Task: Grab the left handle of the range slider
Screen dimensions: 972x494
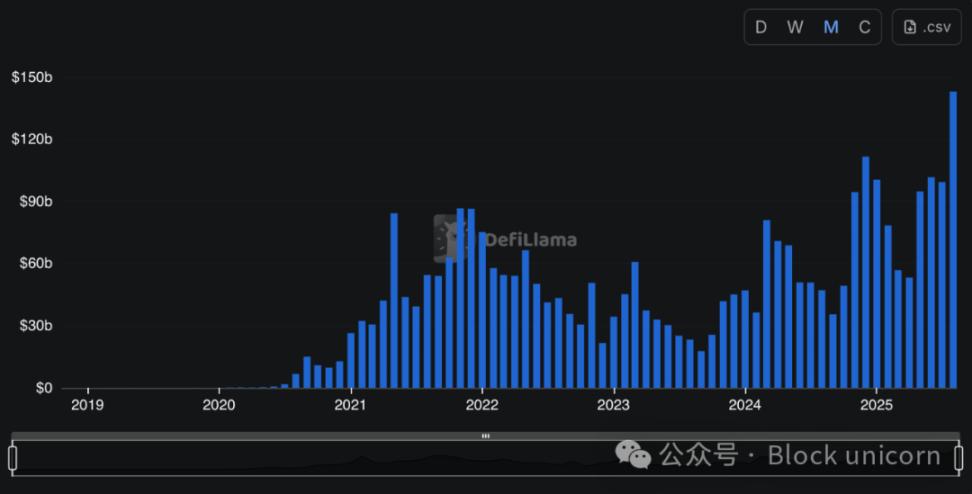Action: pyautogui.click(x=13, y=457)
